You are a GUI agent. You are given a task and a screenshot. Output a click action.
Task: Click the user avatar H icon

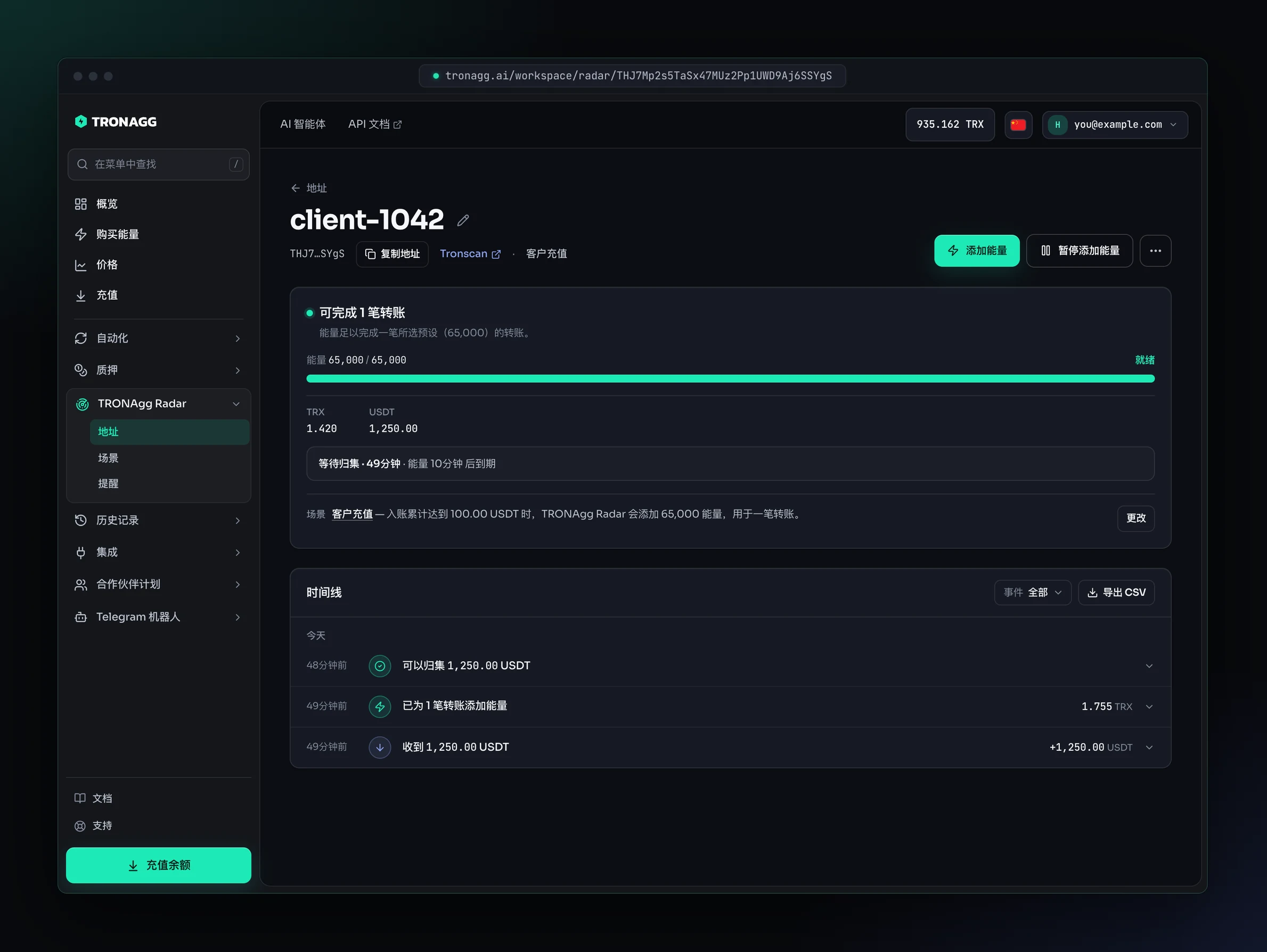pyautogui.click(x=1057, y=124)
